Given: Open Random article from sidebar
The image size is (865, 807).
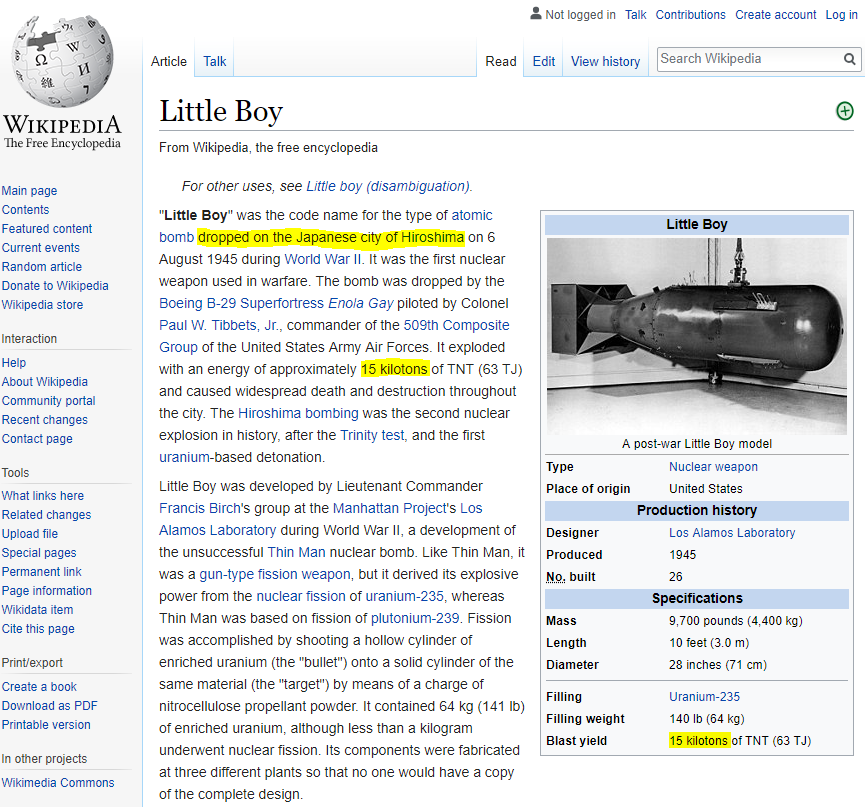Looking at the screenshot, I should [42, 267].
